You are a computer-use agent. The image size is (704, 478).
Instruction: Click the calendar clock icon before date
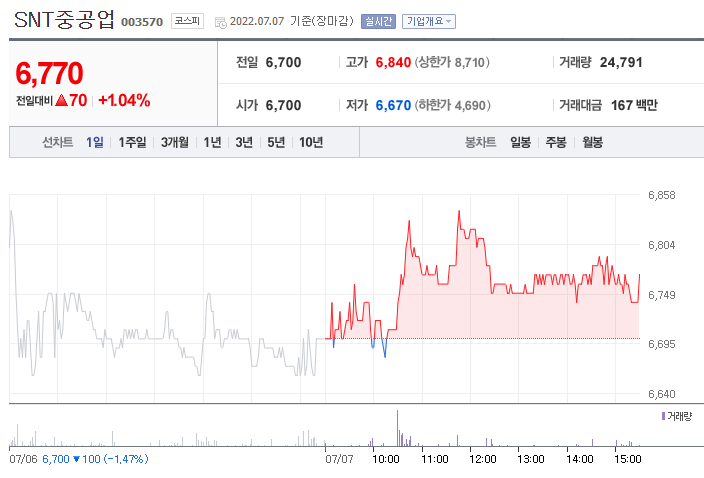click(x=220, y=22)
